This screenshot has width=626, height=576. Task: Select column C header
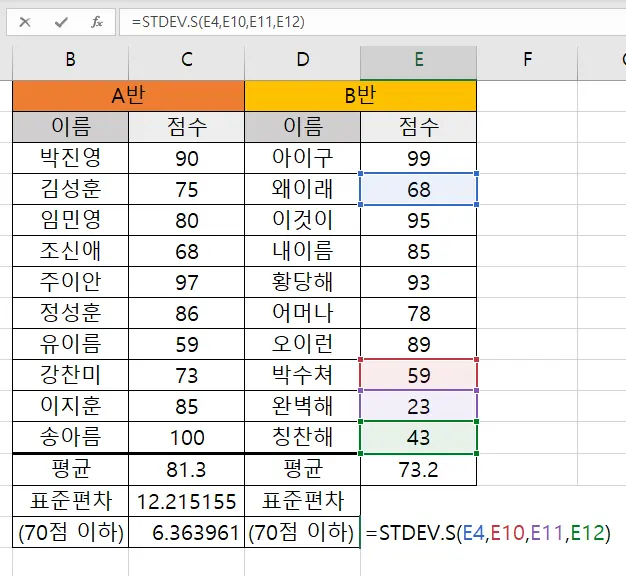tap(186, 60)
